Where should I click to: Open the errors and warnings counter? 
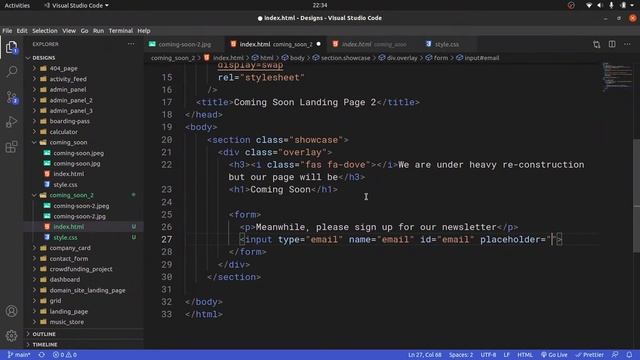[64, 355]
